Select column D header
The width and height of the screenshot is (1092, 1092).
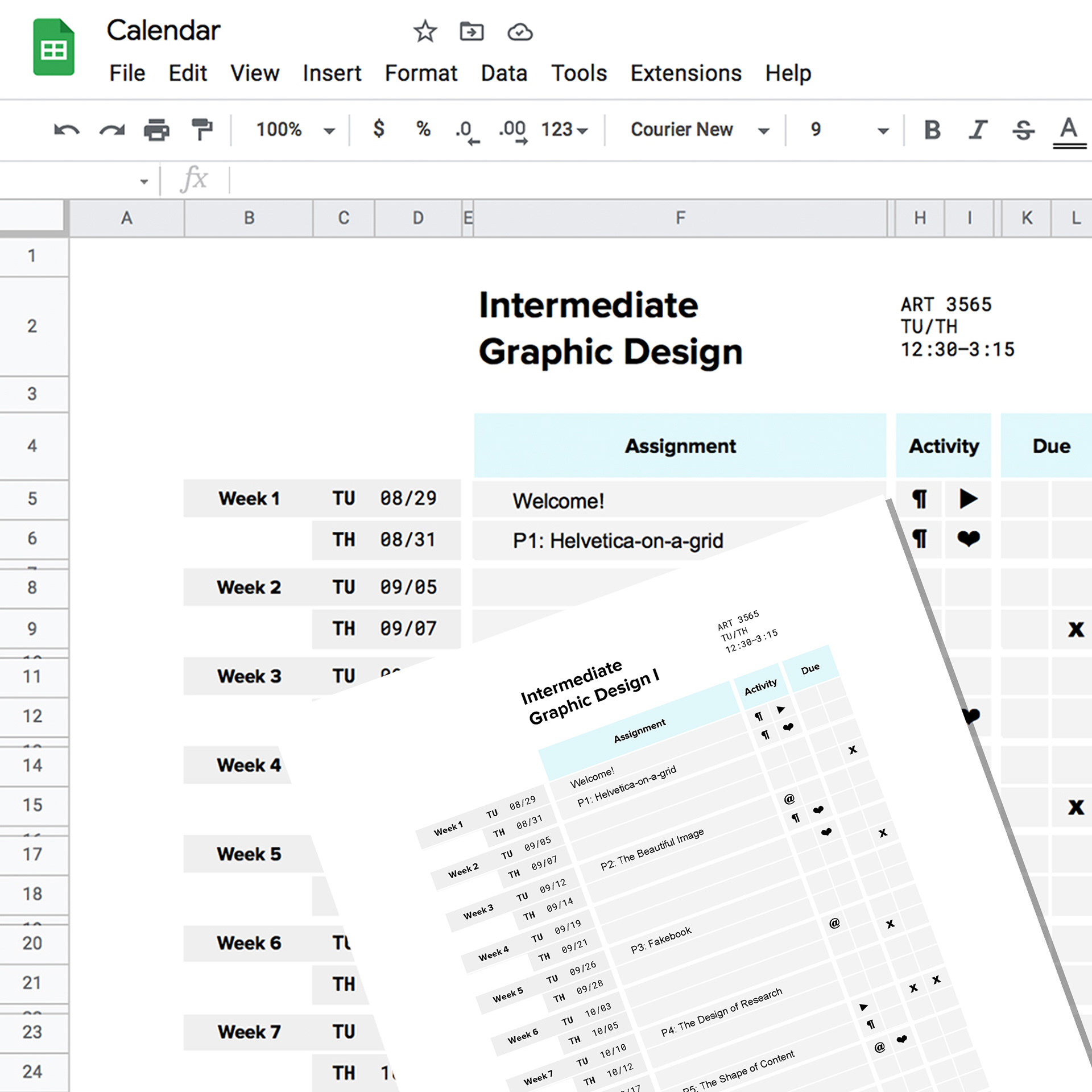pos(418,218)
